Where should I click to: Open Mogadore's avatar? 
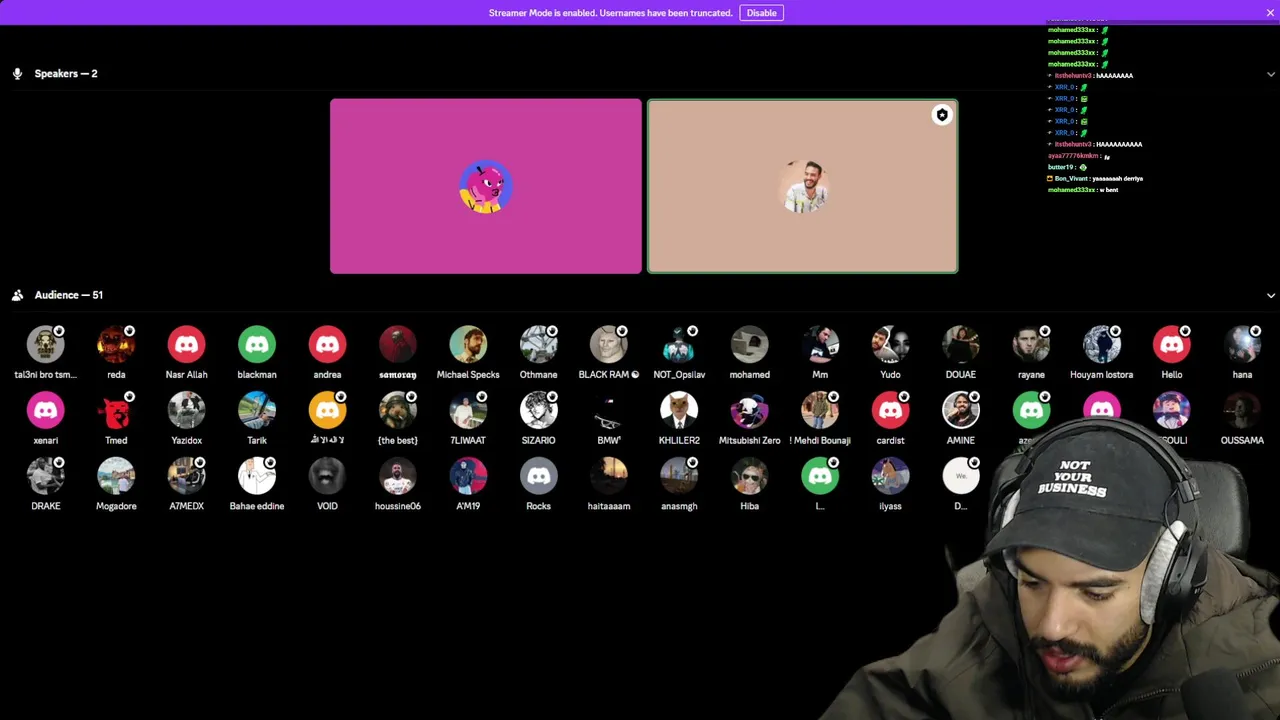pos(116,477)
